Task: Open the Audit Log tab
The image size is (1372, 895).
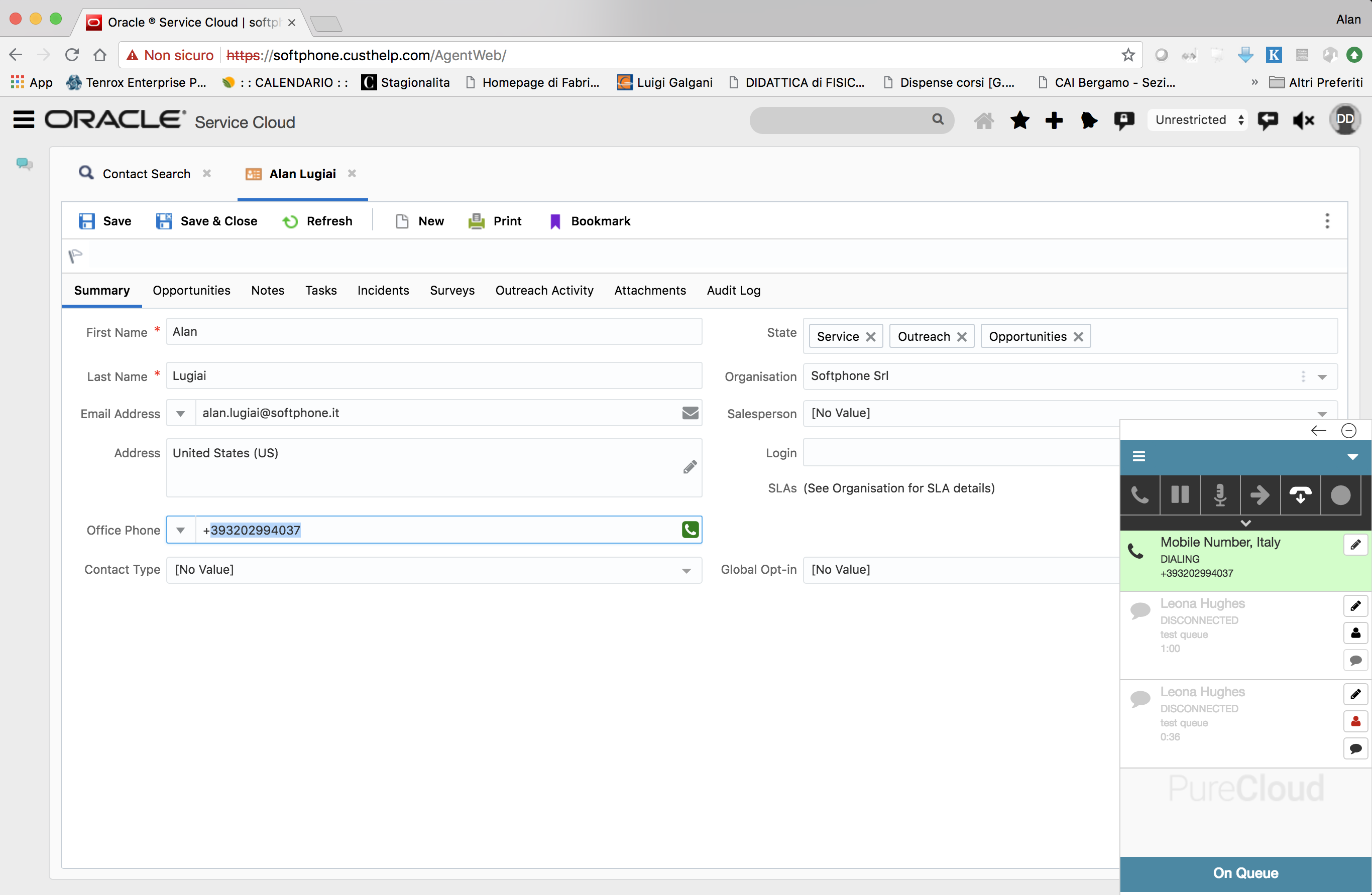Action: (733, 291)
